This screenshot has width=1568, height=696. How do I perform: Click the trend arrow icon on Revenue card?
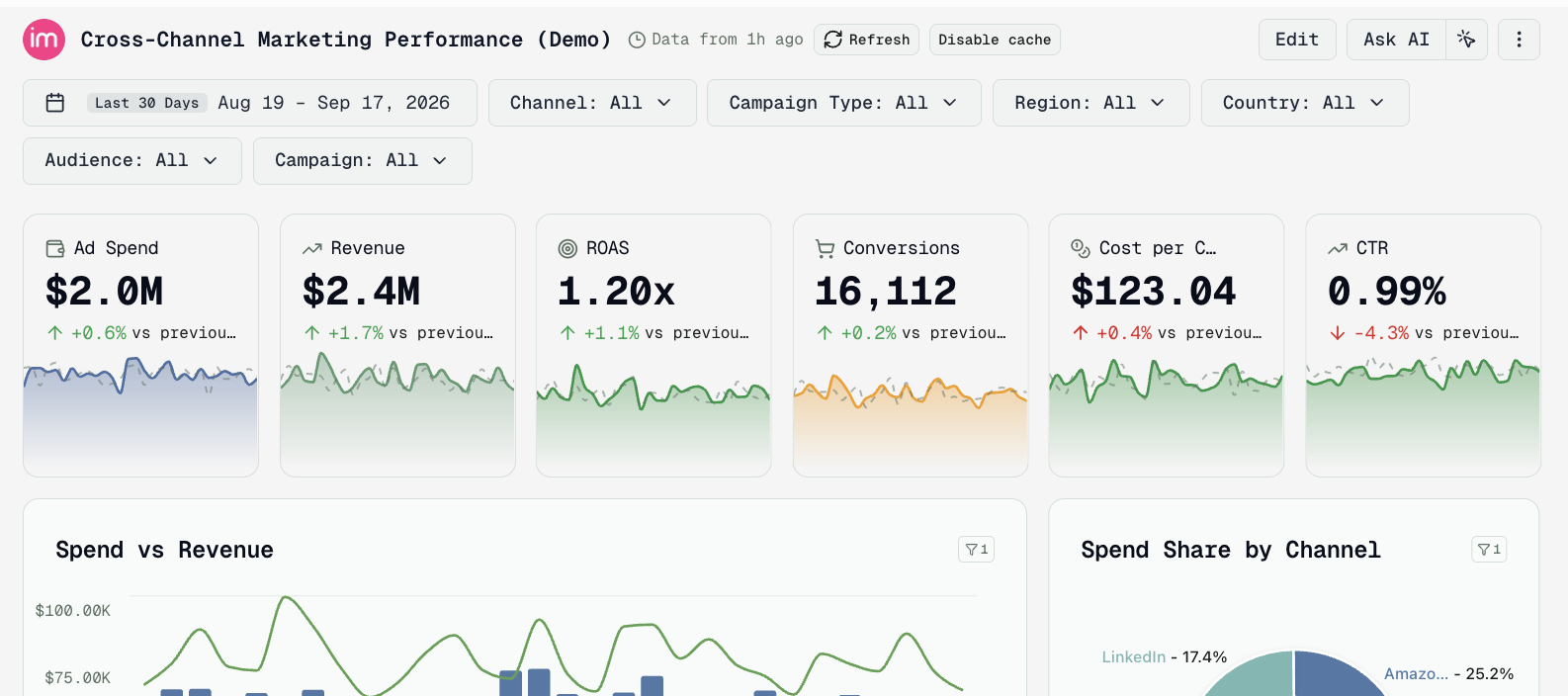pyautogui.click(x=312, y=248)
